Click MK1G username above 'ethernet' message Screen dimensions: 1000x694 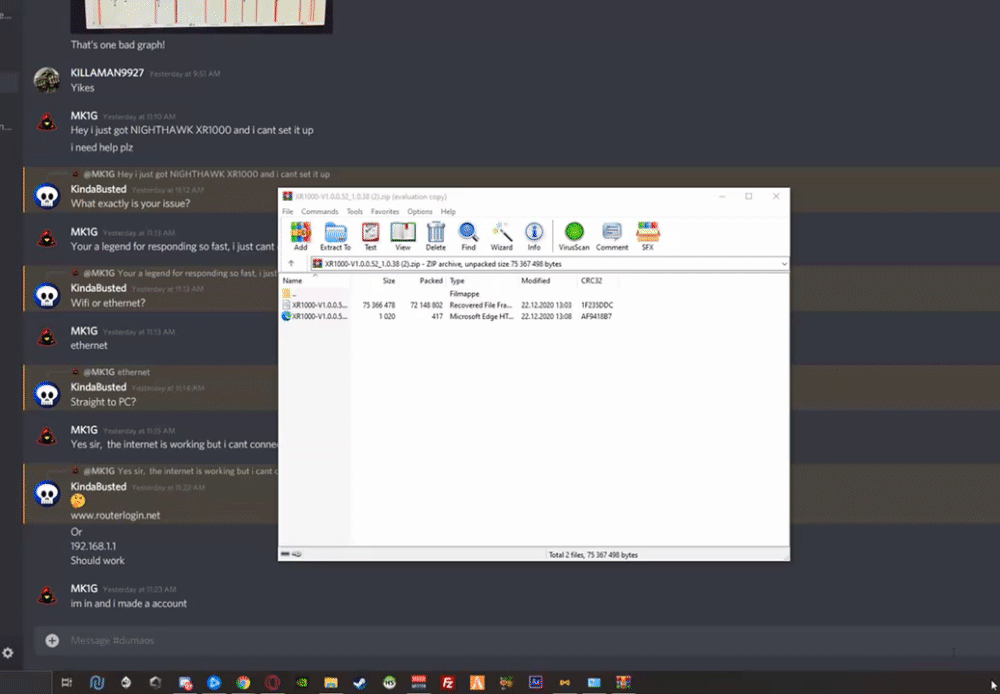84,331
